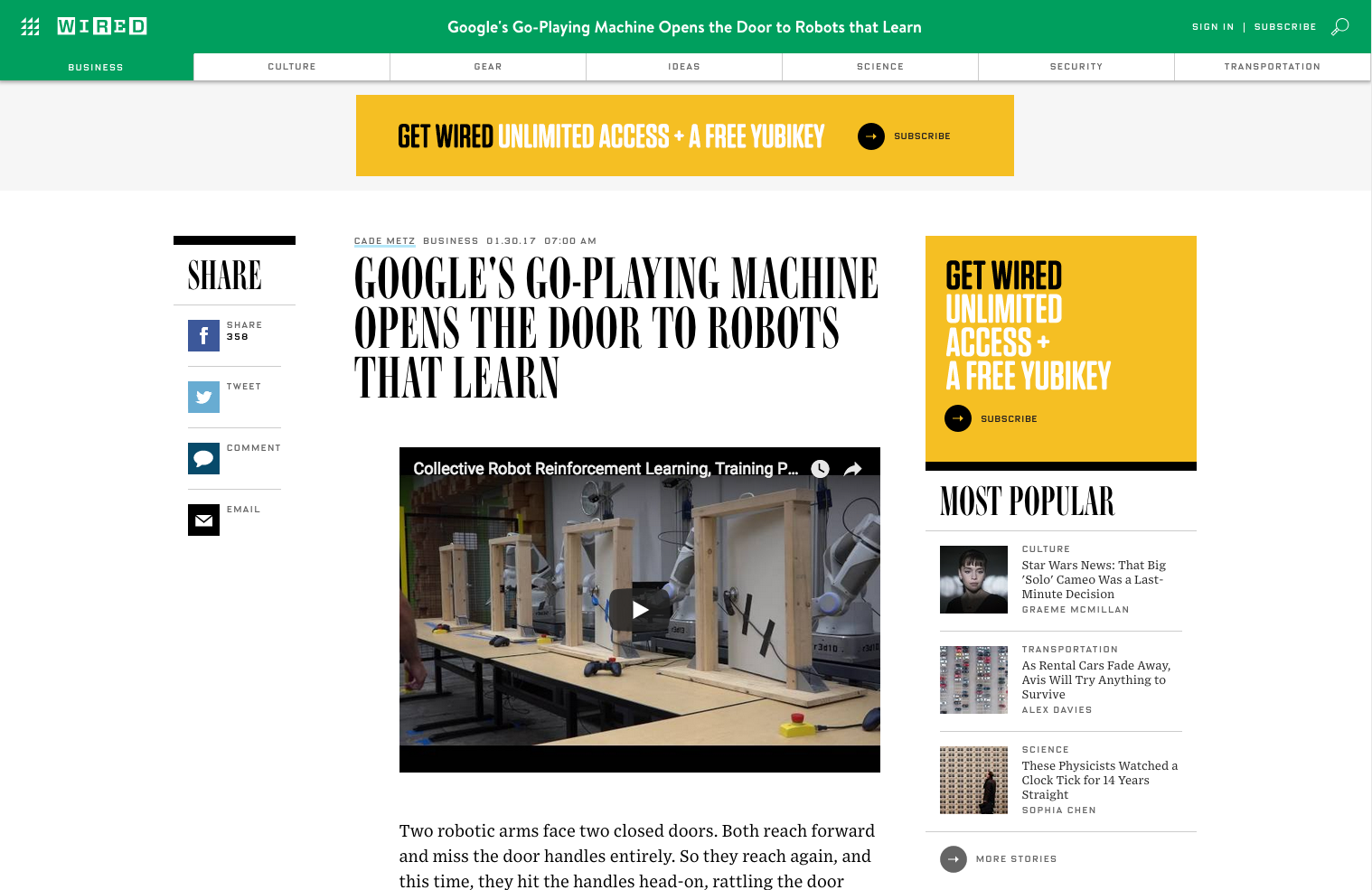Screen dimensions: 1372x890
Task: Open comments via speech bubble icon
Action: tap(203, 459)
